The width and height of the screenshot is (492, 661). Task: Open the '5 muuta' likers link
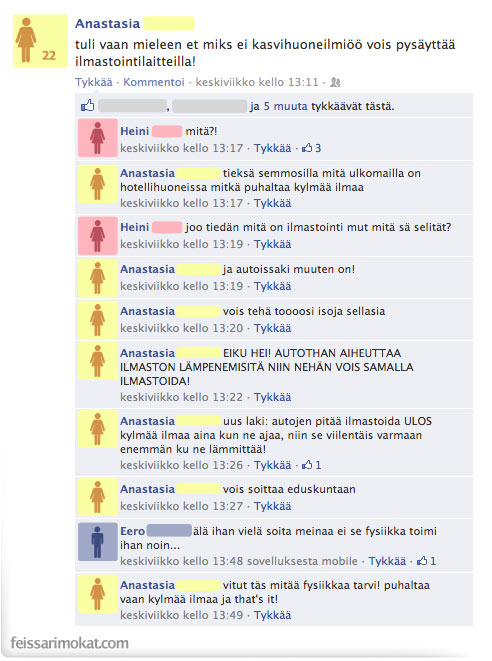pos(285,106)
